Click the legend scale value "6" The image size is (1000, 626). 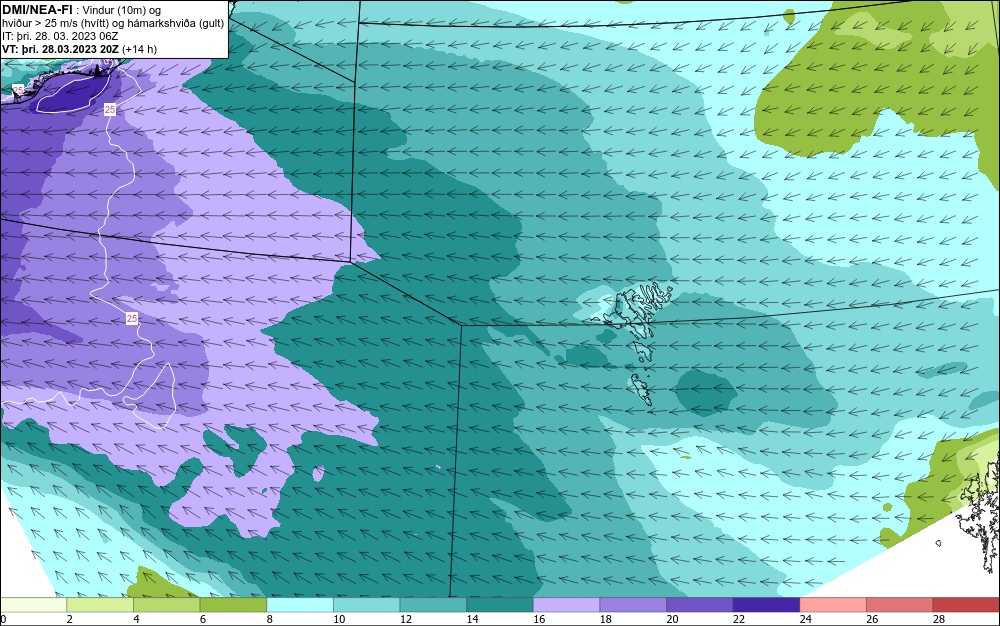(x=203, y=619)
